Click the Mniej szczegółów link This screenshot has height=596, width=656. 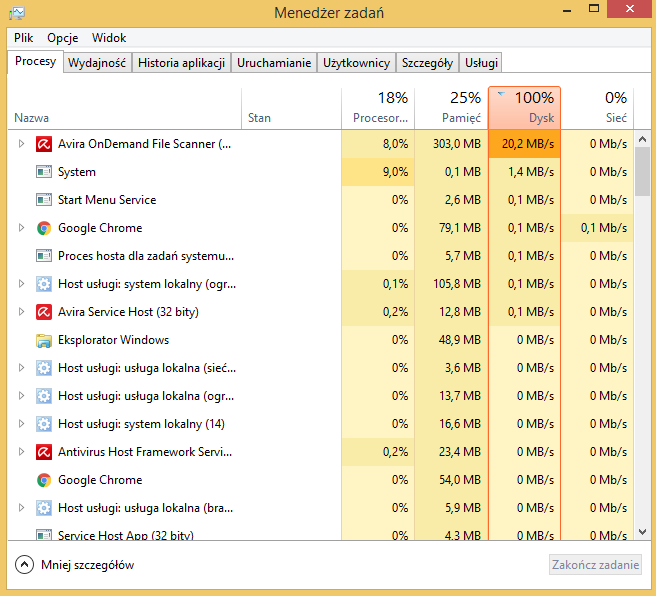pos(87,565)
